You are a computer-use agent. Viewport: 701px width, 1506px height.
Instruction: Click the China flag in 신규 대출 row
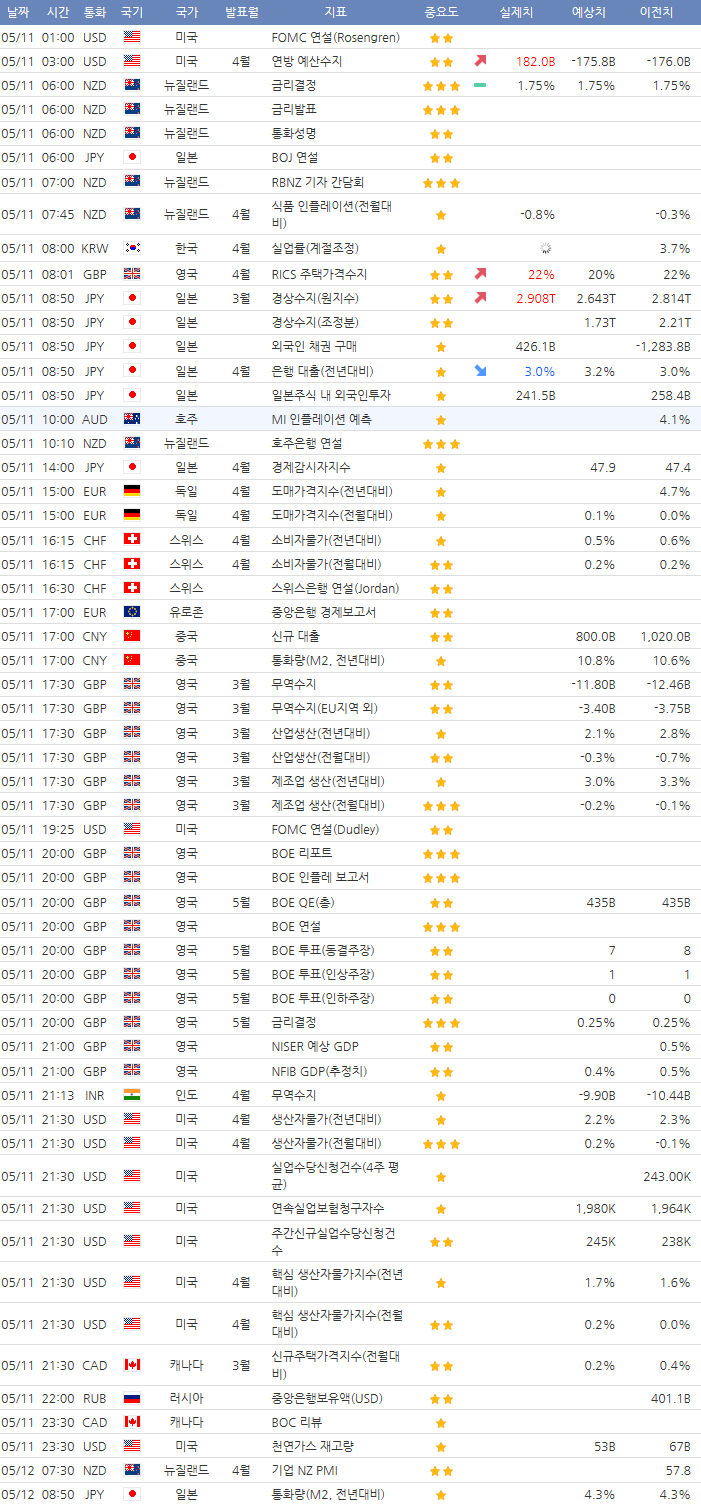click(x=132, y=636)
